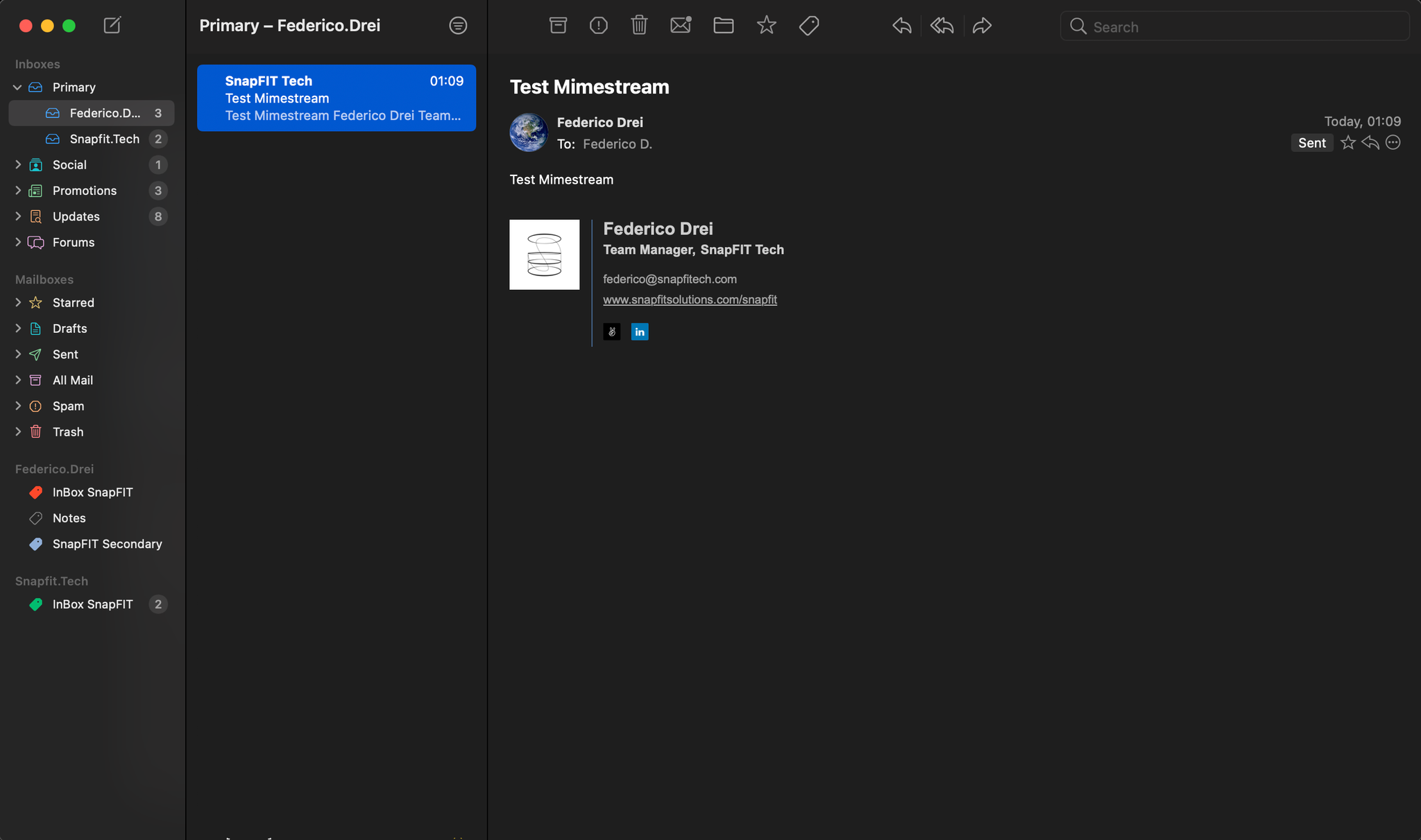Screen dimensions: 1421x840
Task: Reply from the message header arrow
Action: [x=1370, y=143]
